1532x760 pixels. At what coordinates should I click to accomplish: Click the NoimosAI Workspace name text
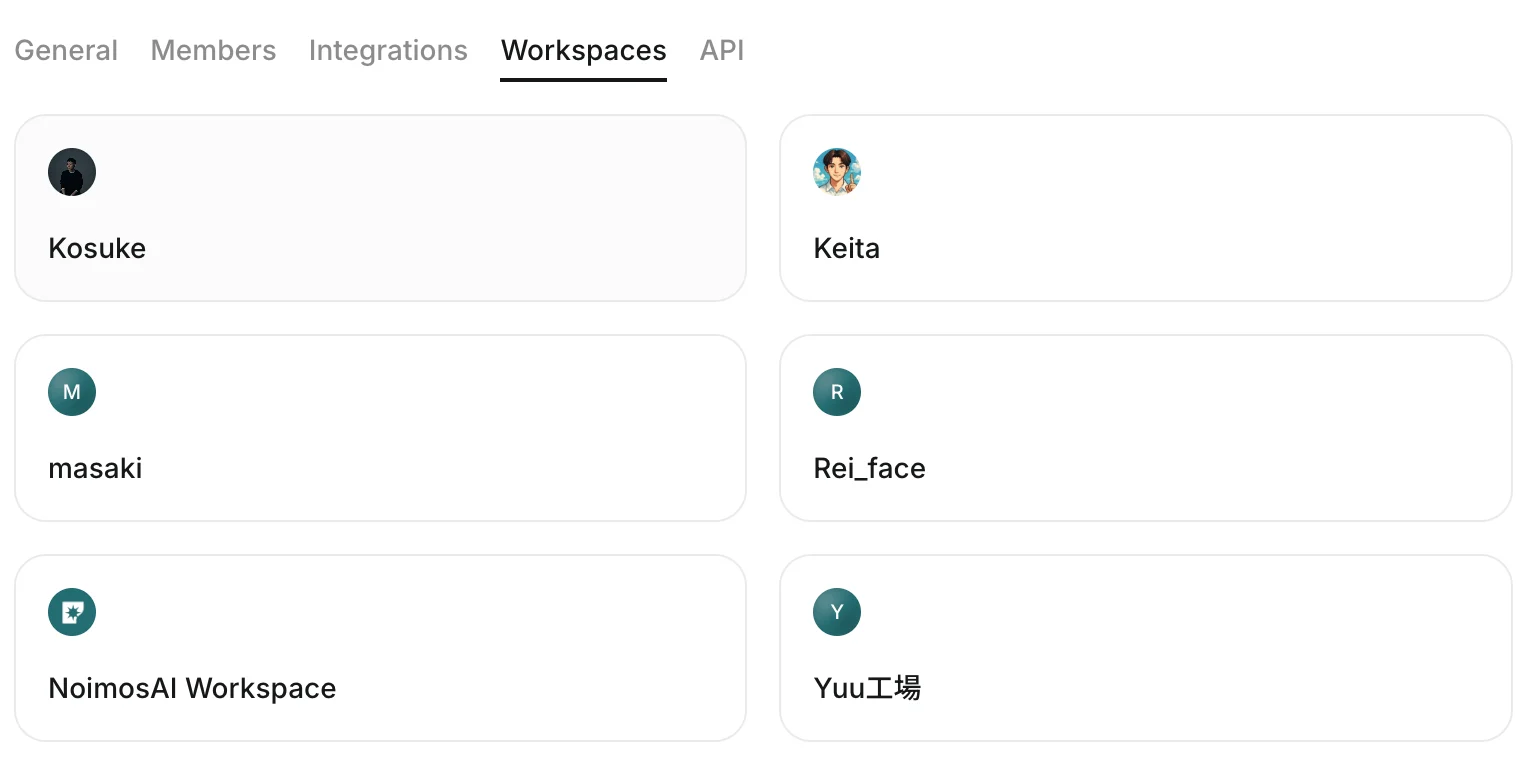click(192, 688)
